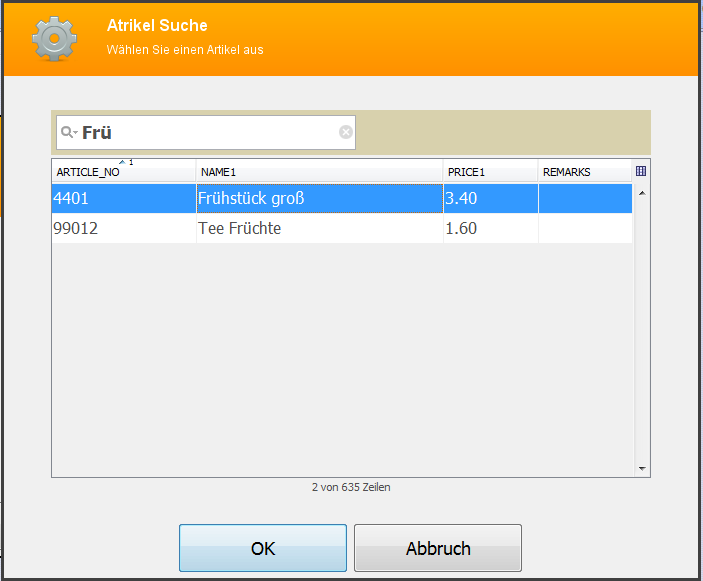Image resolution: width=703 pixels, height=581 pixels.
Task: Confirm selection with the OK button
Action: coord(263,548)
